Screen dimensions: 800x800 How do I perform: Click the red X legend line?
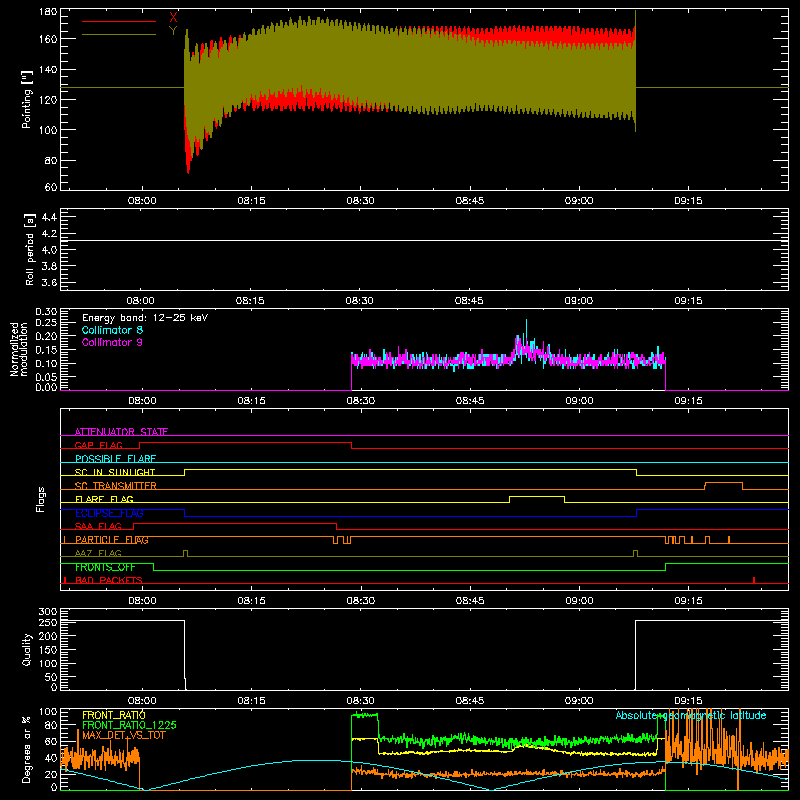(x=119, y=21)
